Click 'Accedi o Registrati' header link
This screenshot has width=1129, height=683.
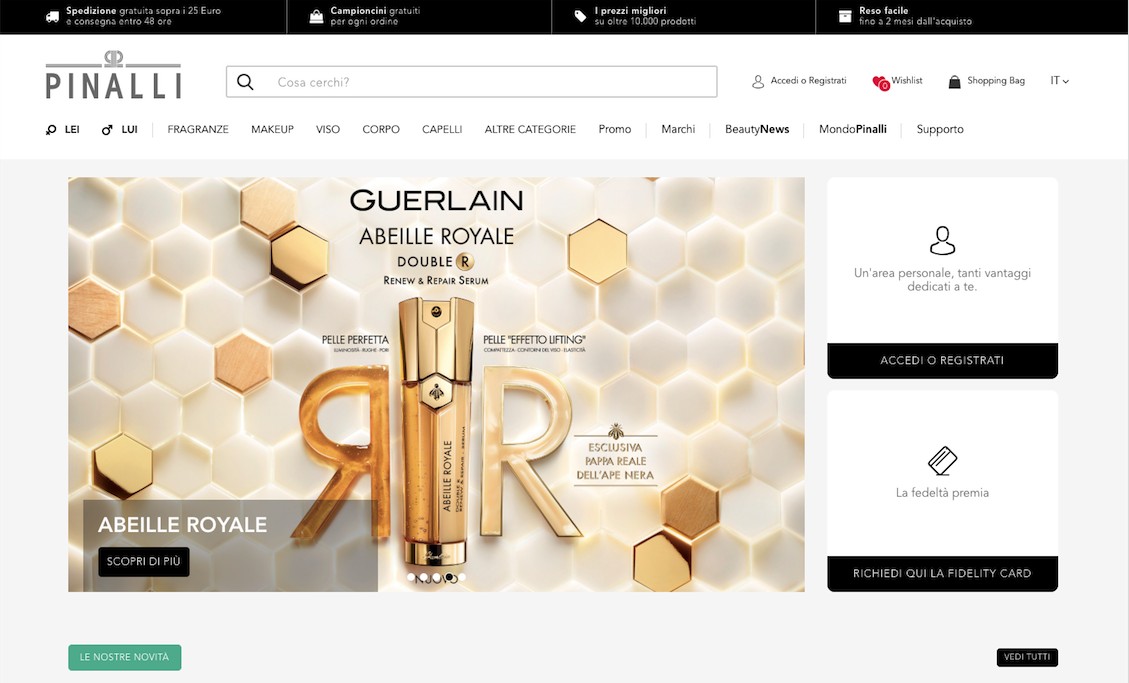coord(809,81)
